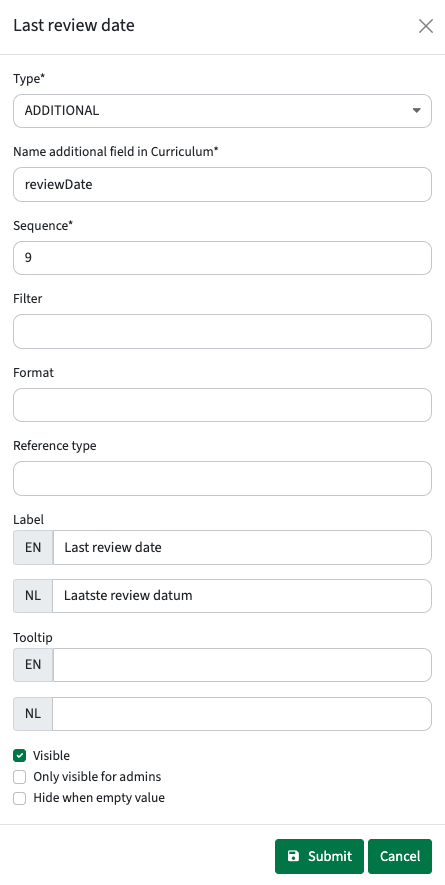Viewport: 445px width, 885px height.
Task: Click the NL Tooltip input field
Action: point(242,714)
